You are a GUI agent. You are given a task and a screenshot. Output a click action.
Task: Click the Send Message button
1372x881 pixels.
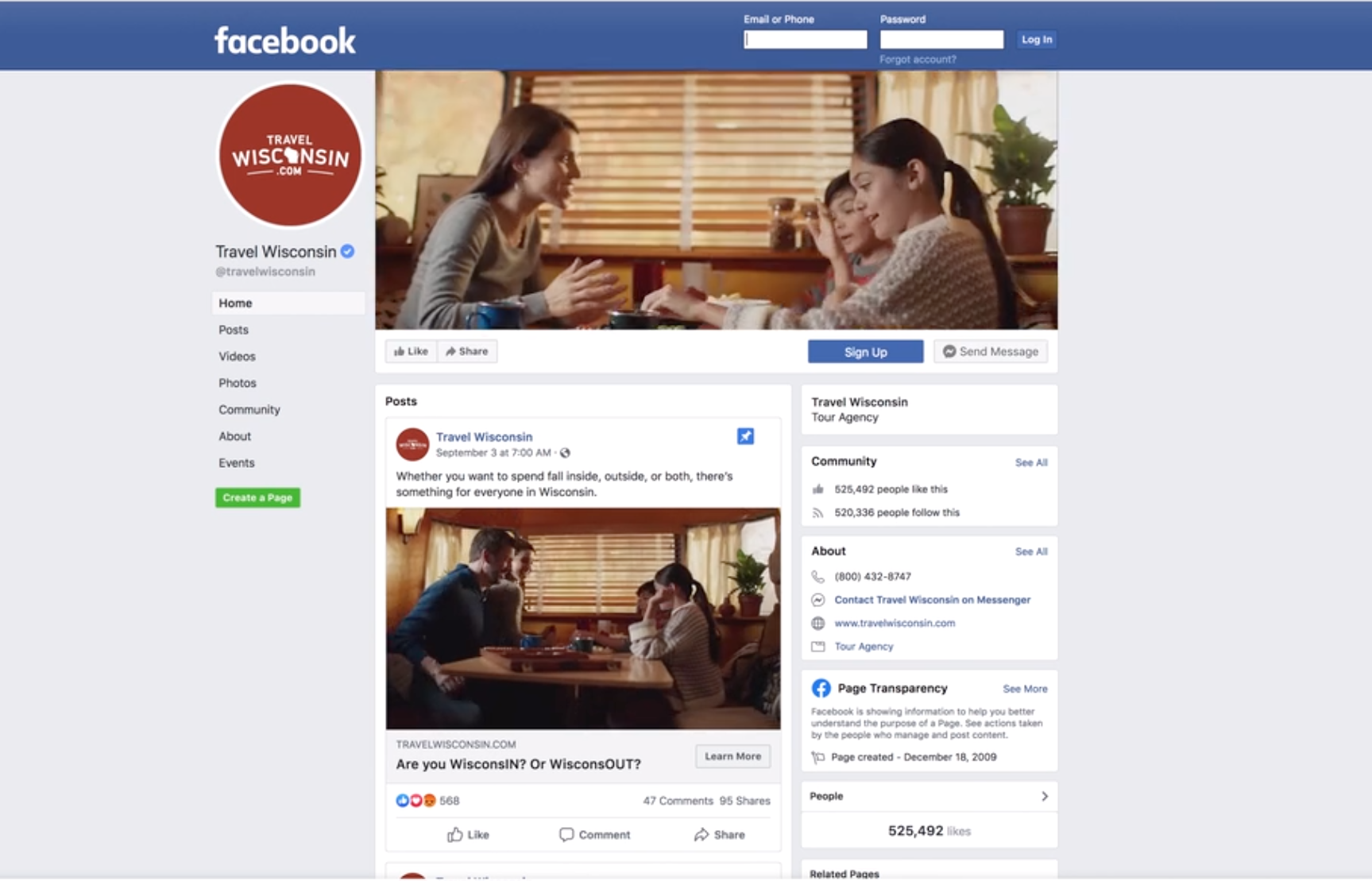(991, 352)
